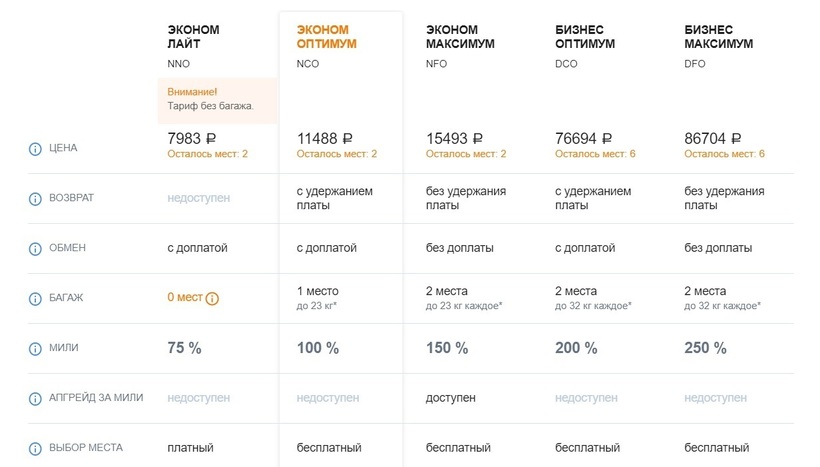The width and height of the screenshot is (820, 467).
Task: Click the 0 мест baggage text
Action: [184, 298]
